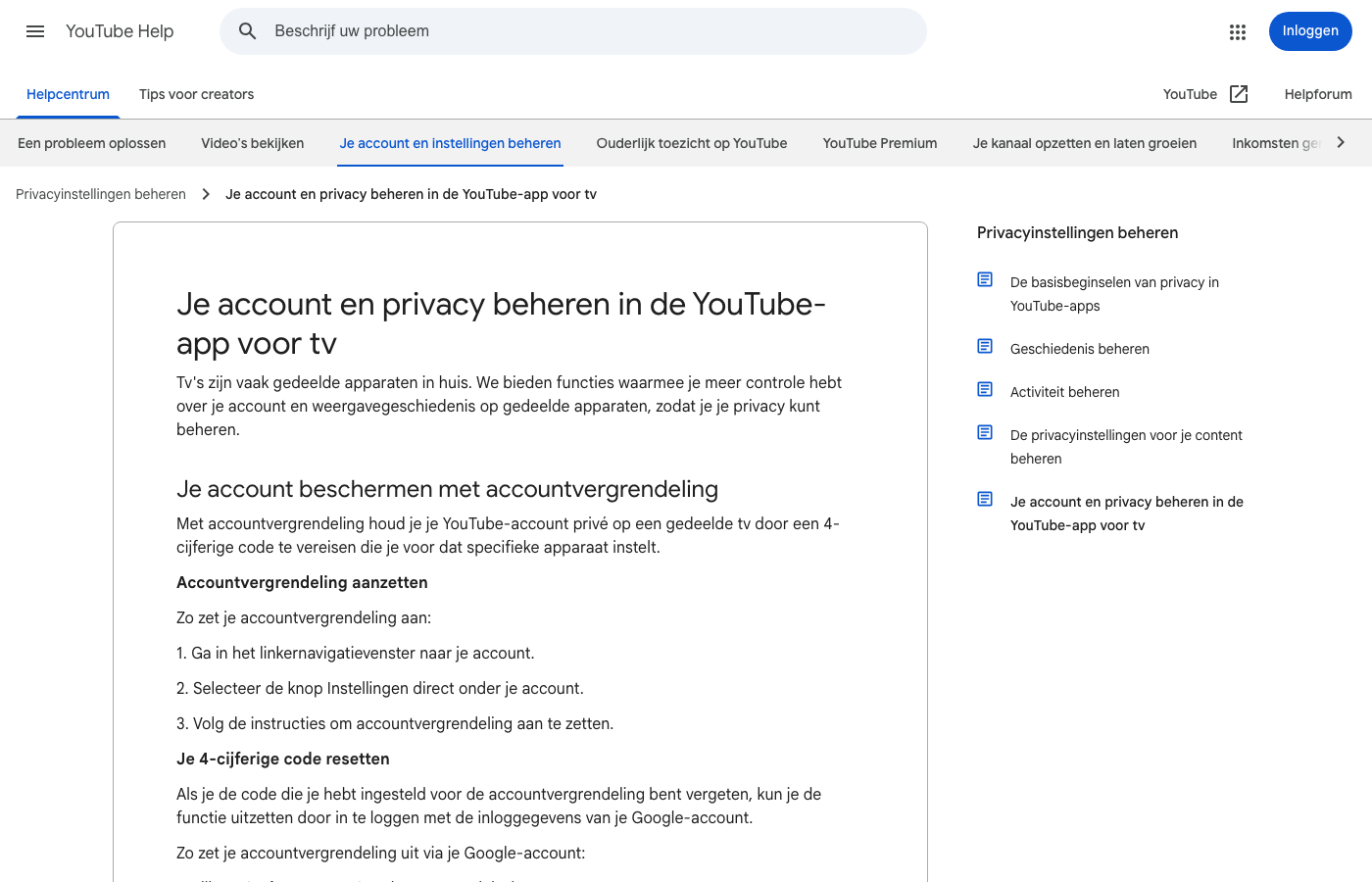Click the search magnifier icon
The height and width of the screenshot is (882, 1372).
(x=248, y=31)
